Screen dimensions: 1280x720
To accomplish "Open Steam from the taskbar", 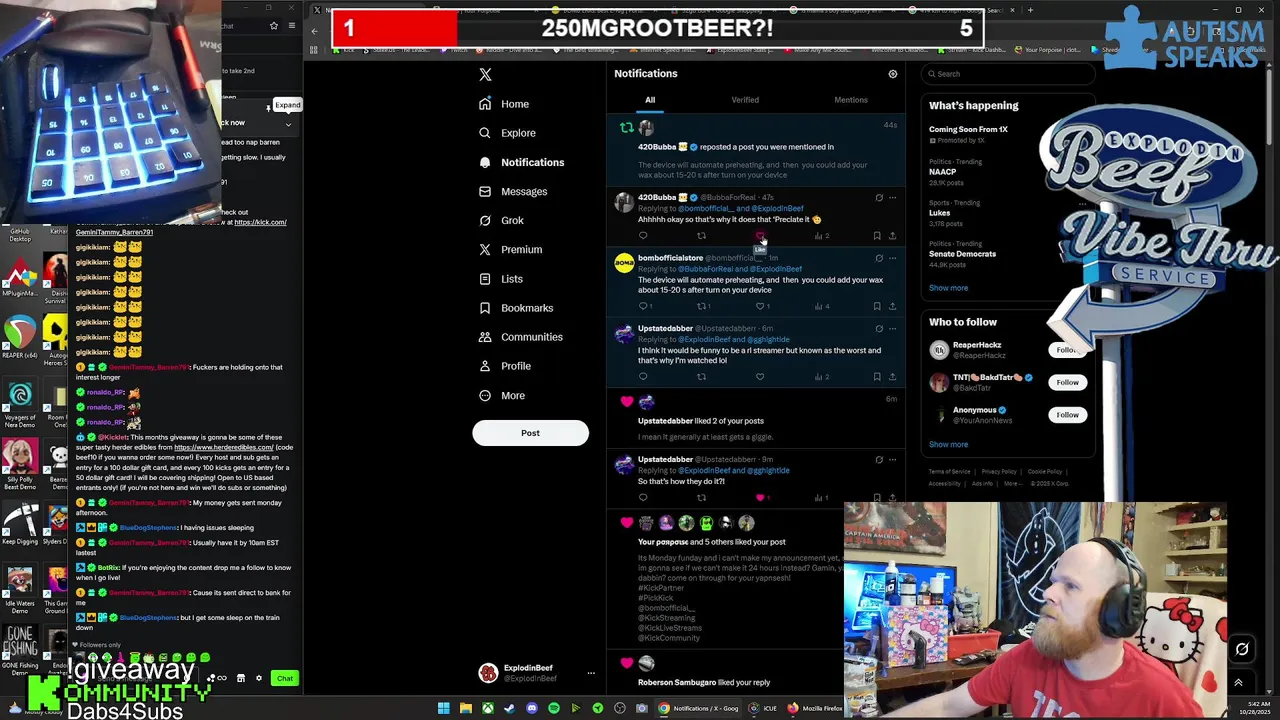I will point(509,709).
